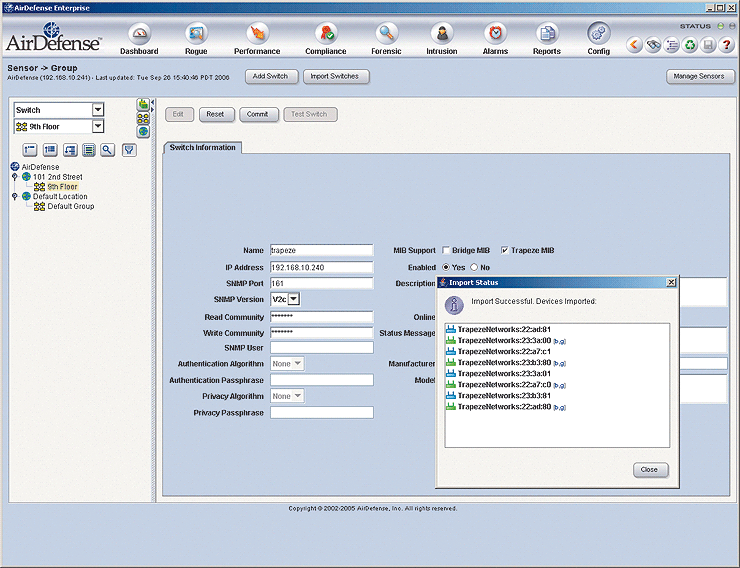The height and width of the screenshot is (568, 740).
Task: Select TrapezeNetworks:23:3a:00 in imported list
Action: tap(506, 341)
